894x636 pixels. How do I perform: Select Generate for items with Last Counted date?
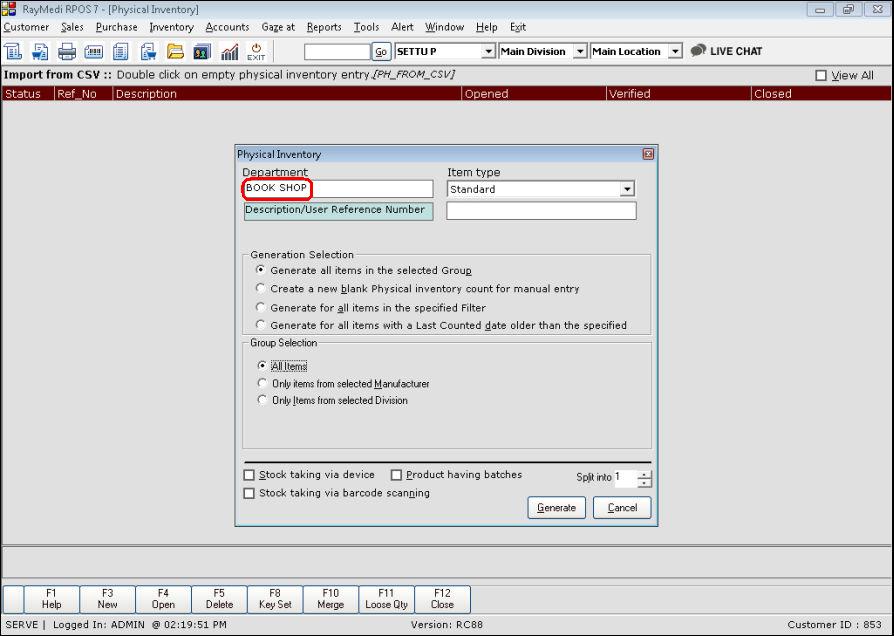pos(261,325)
